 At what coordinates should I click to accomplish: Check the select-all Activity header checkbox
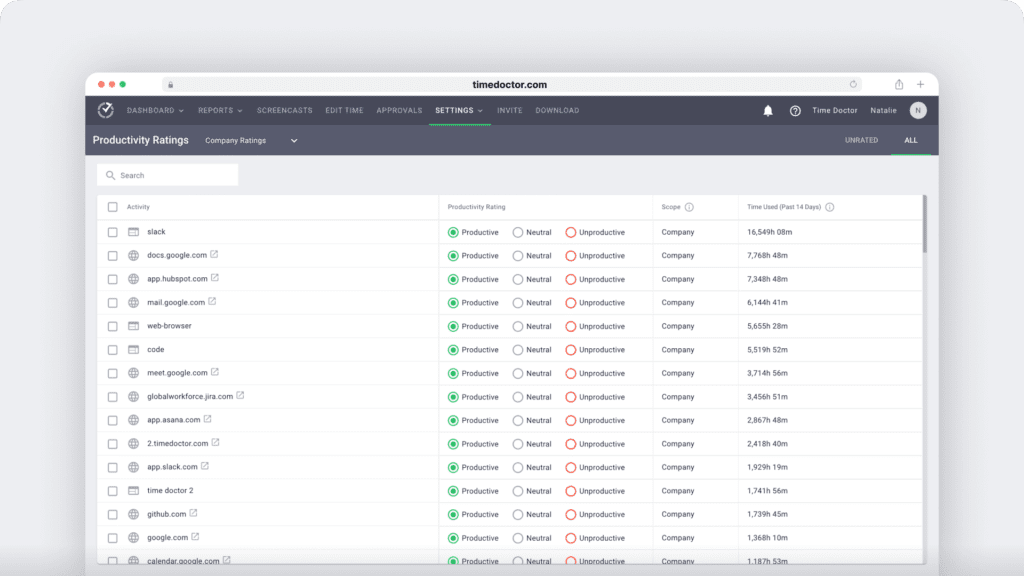coord(113,207)
